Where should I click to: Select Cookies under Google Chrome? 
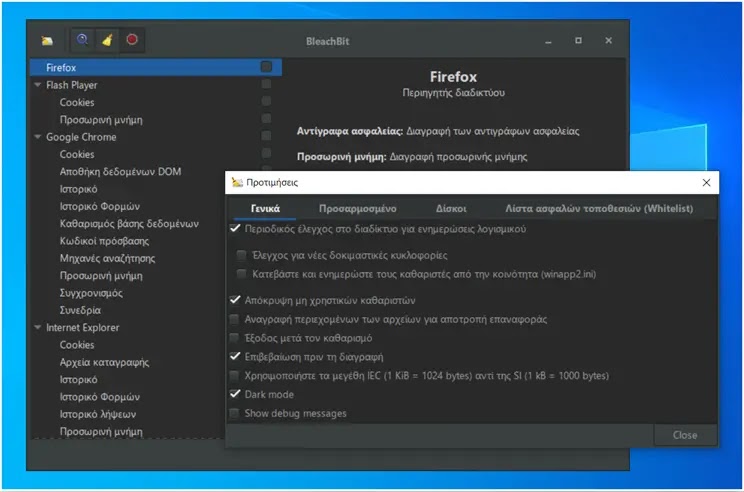point(77,154)
